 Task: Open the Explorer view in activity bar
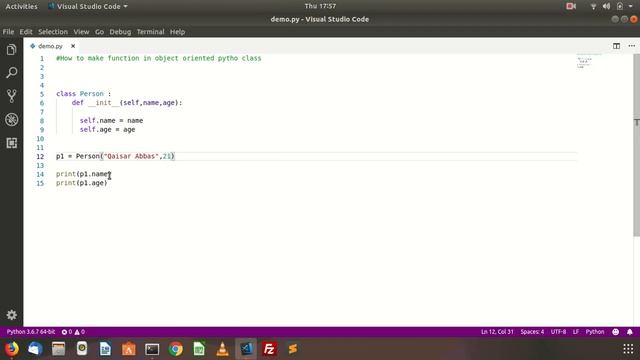pos(11,50)
